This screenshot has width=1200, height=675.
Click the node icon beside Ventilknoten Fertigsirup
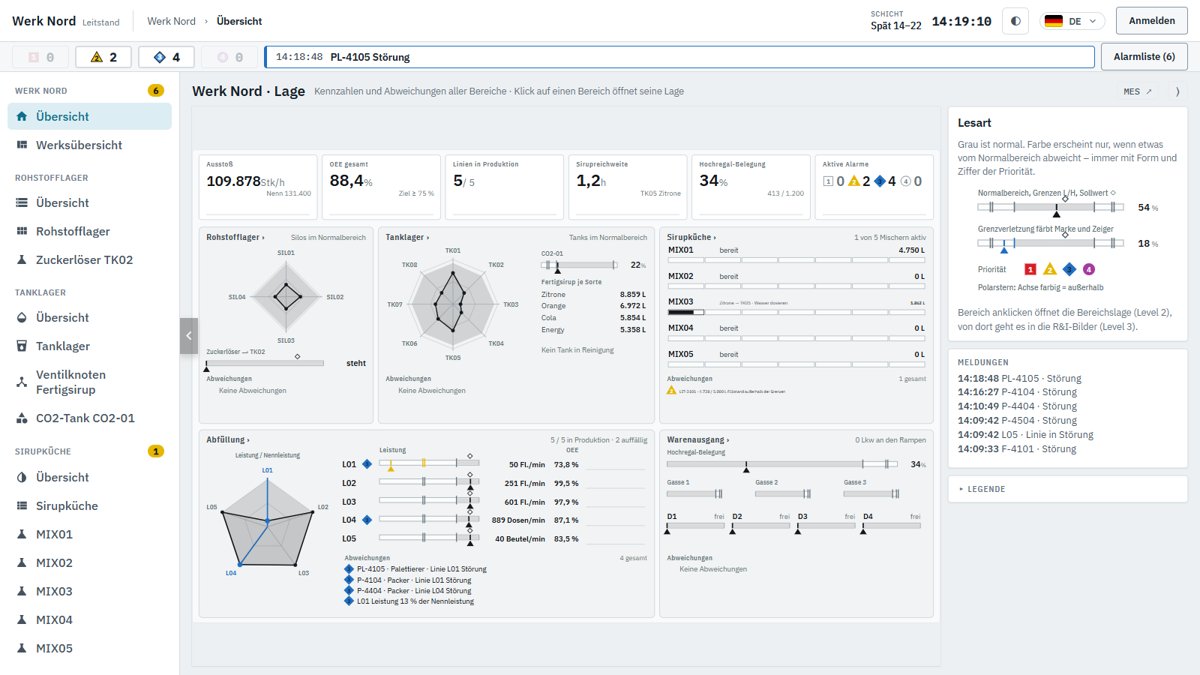click(x=22, y=382)
